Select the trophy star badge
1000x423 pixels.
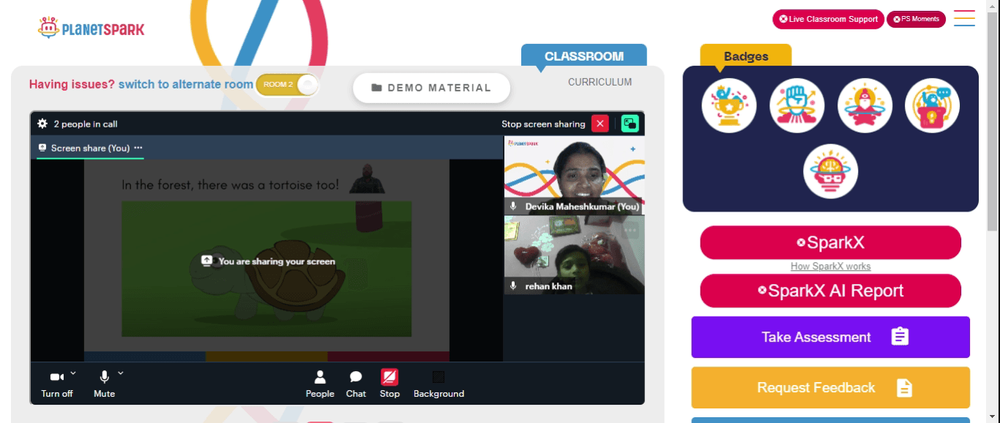[x=729, y=105]
